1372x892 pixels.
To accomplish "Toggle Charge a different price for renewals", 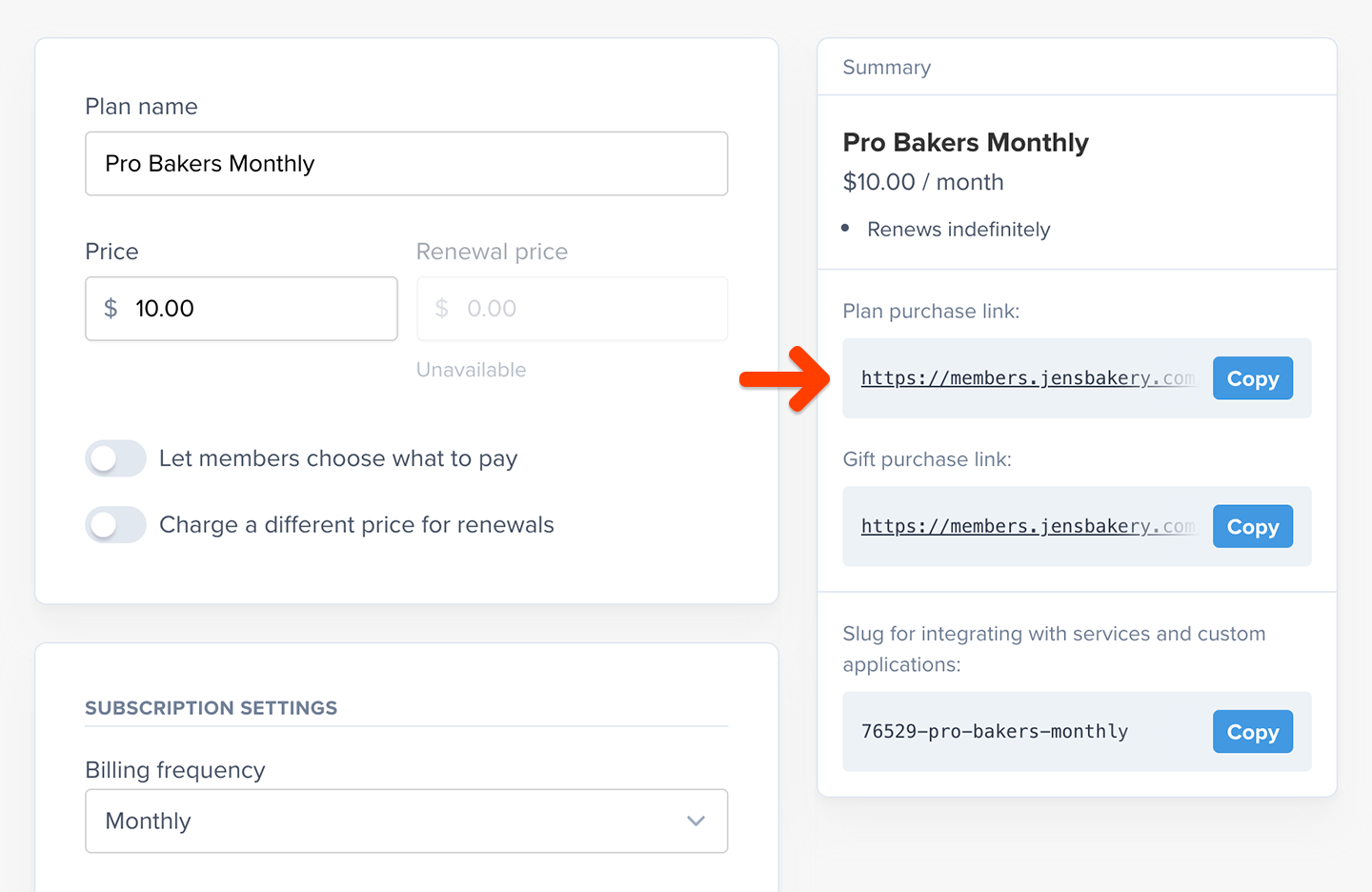I will click(115, 525).
